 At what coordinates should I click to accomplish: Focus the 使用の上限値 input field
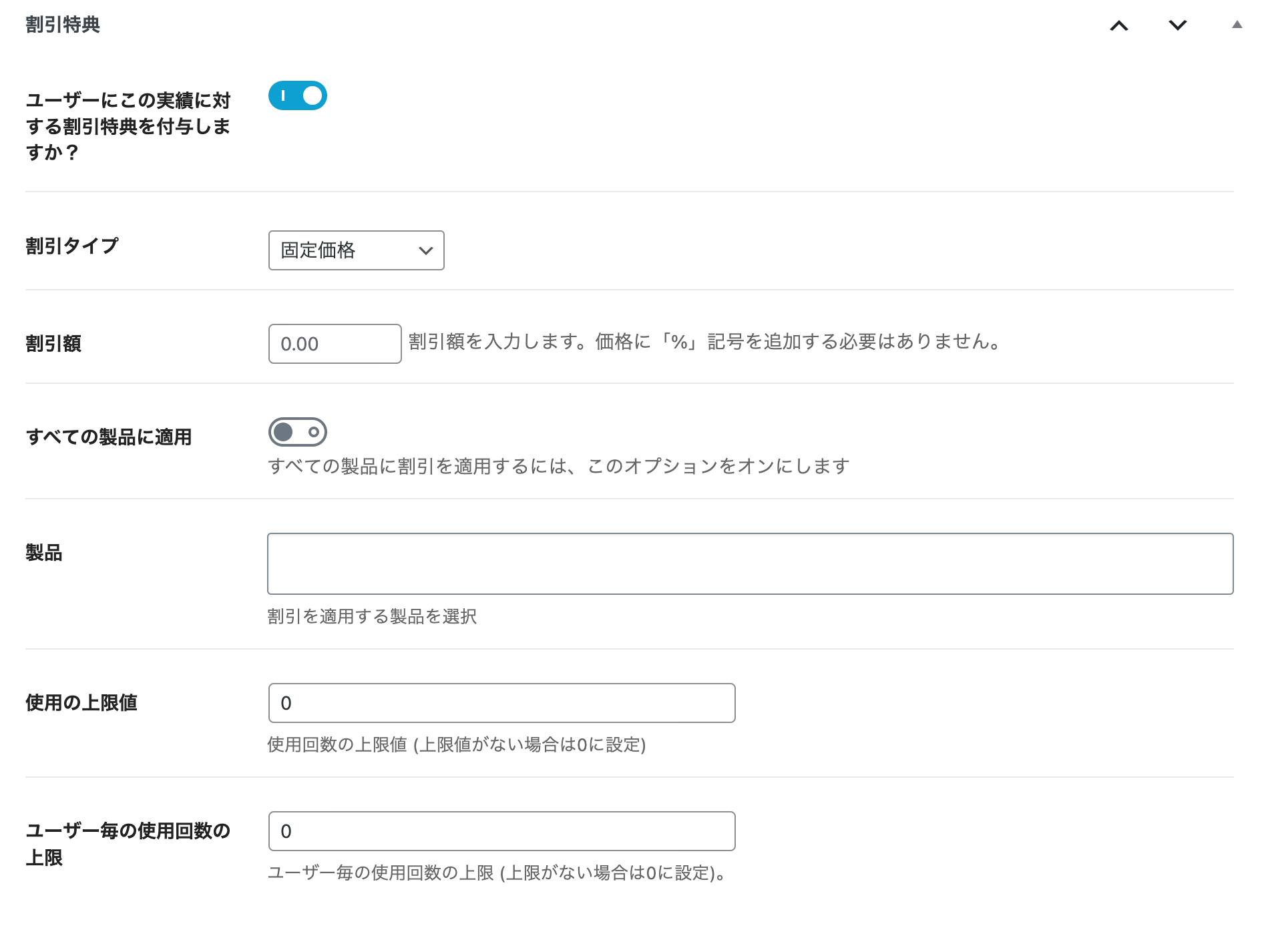501,703
